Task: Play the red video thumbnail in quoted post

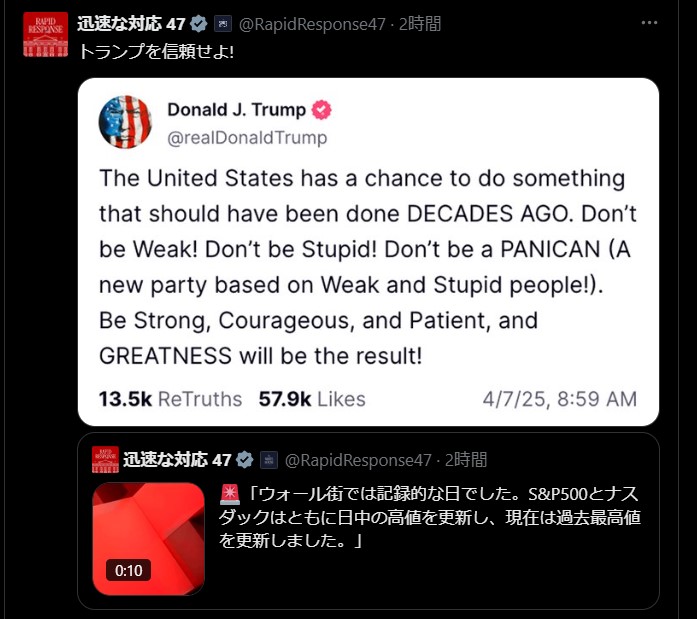Action: (x=148, y=539)
